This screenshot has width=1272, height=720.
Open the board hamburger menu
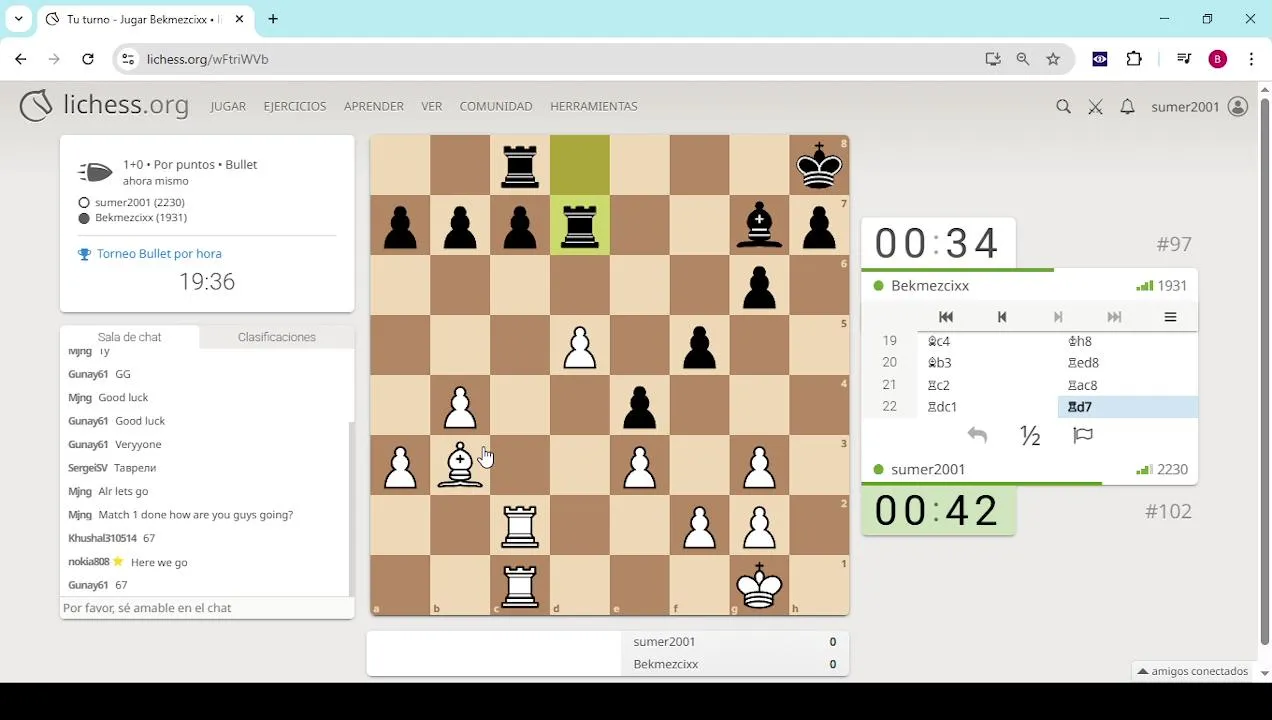[x=1170, y=317]
